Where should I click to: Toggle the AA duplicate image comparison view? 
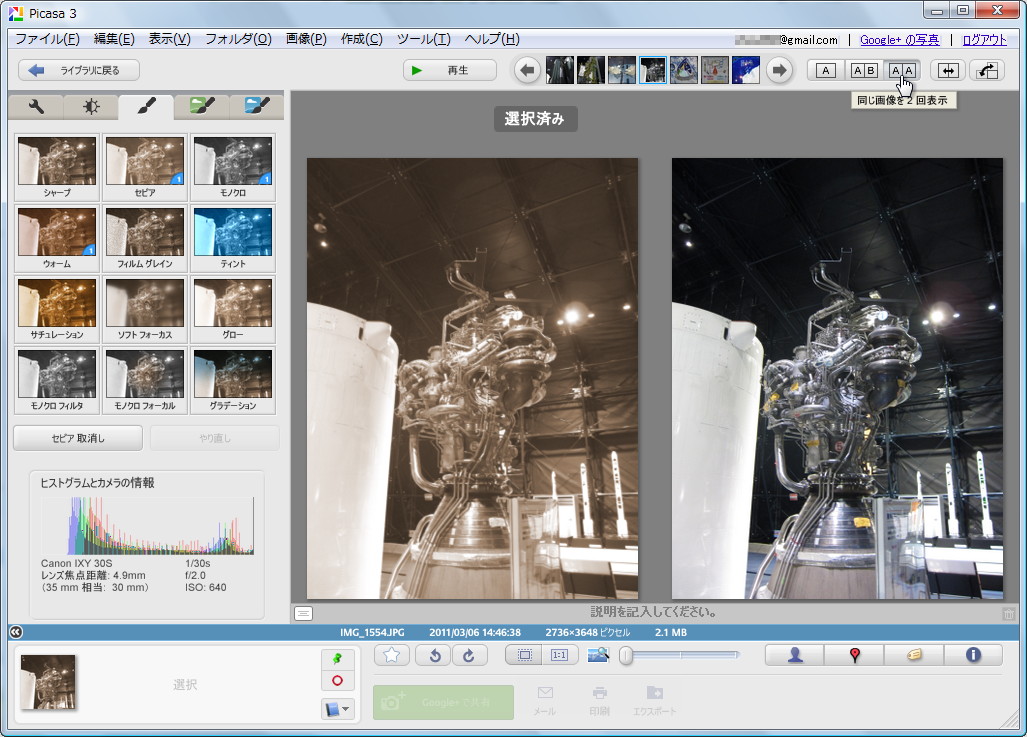pyautogui.click(x=902, y=70)
